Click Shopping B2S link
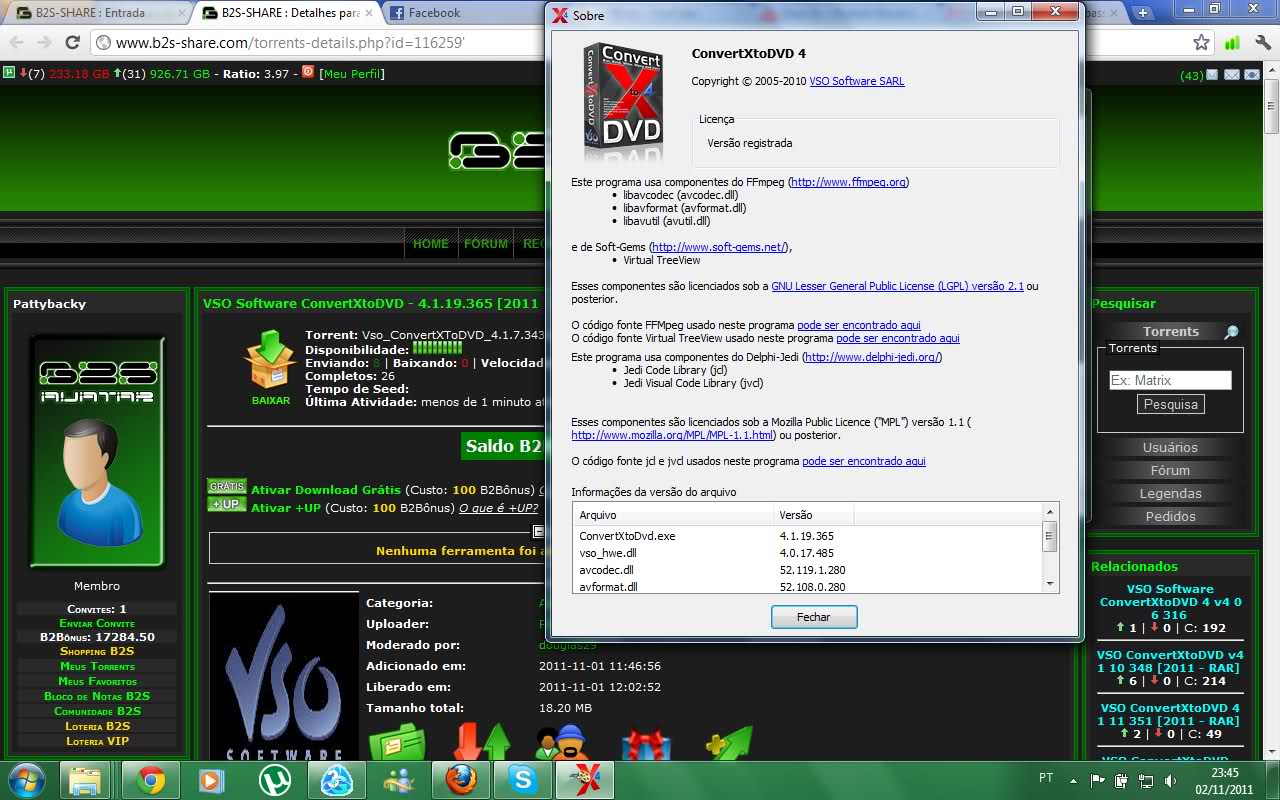The image size is (1280, 800). (97, 651)
